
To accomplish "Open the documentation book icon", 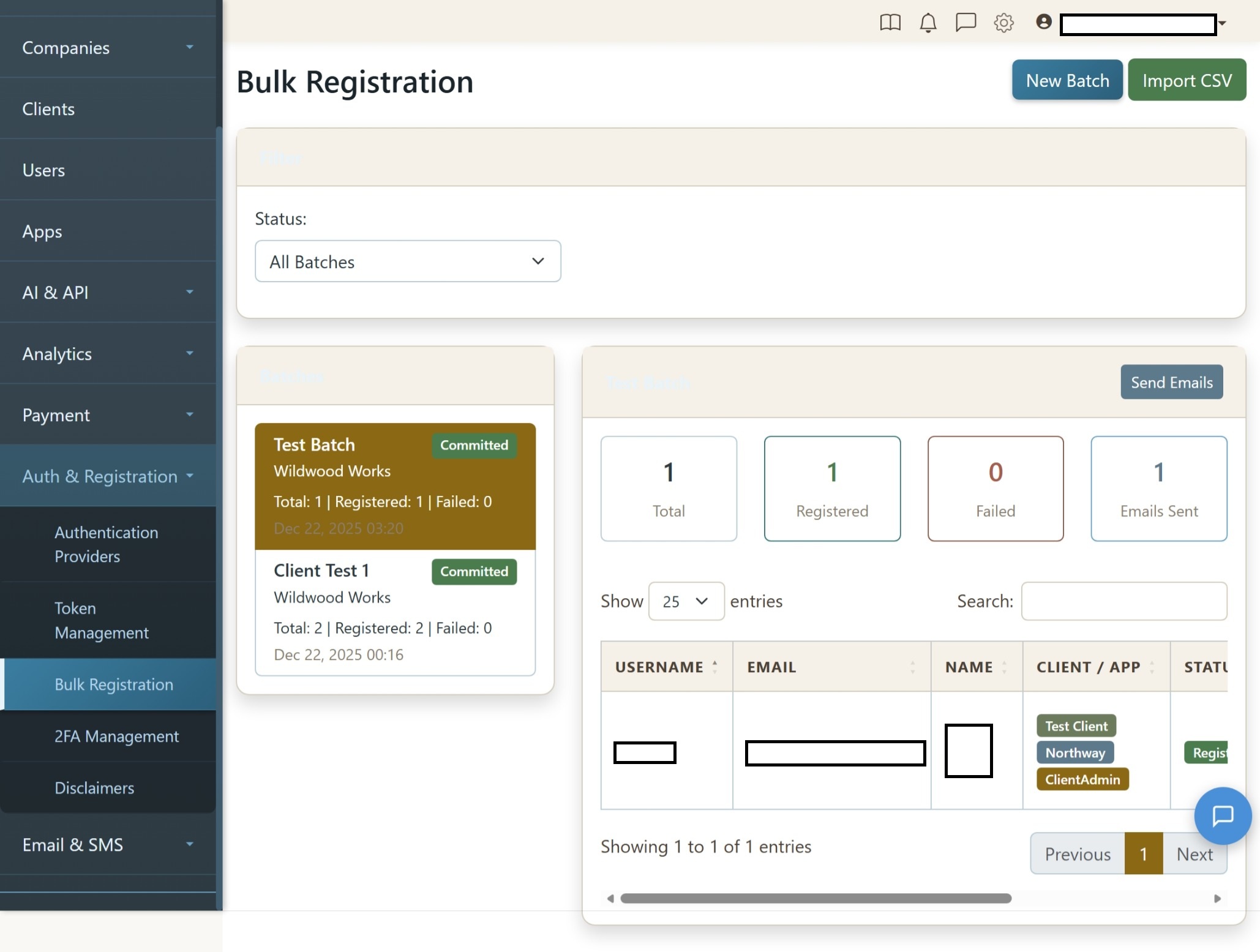I will 890,23.
